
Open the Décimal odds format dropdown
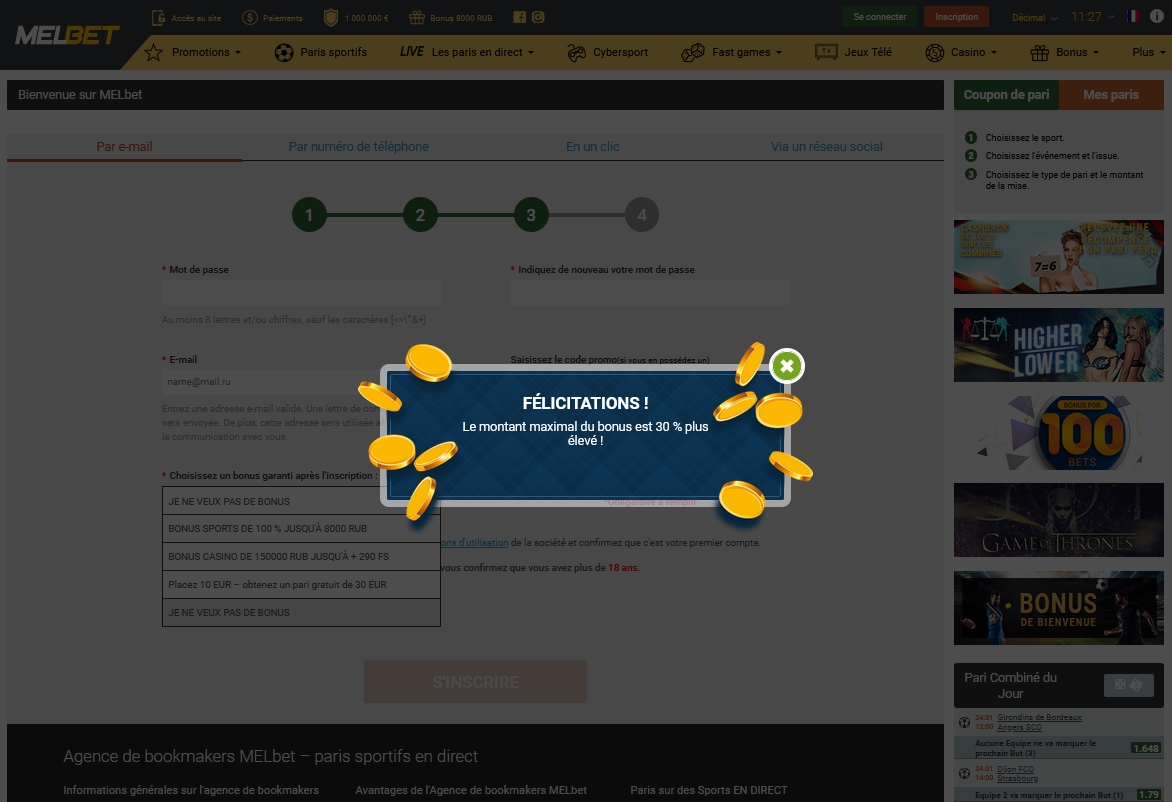[1034, 17]
